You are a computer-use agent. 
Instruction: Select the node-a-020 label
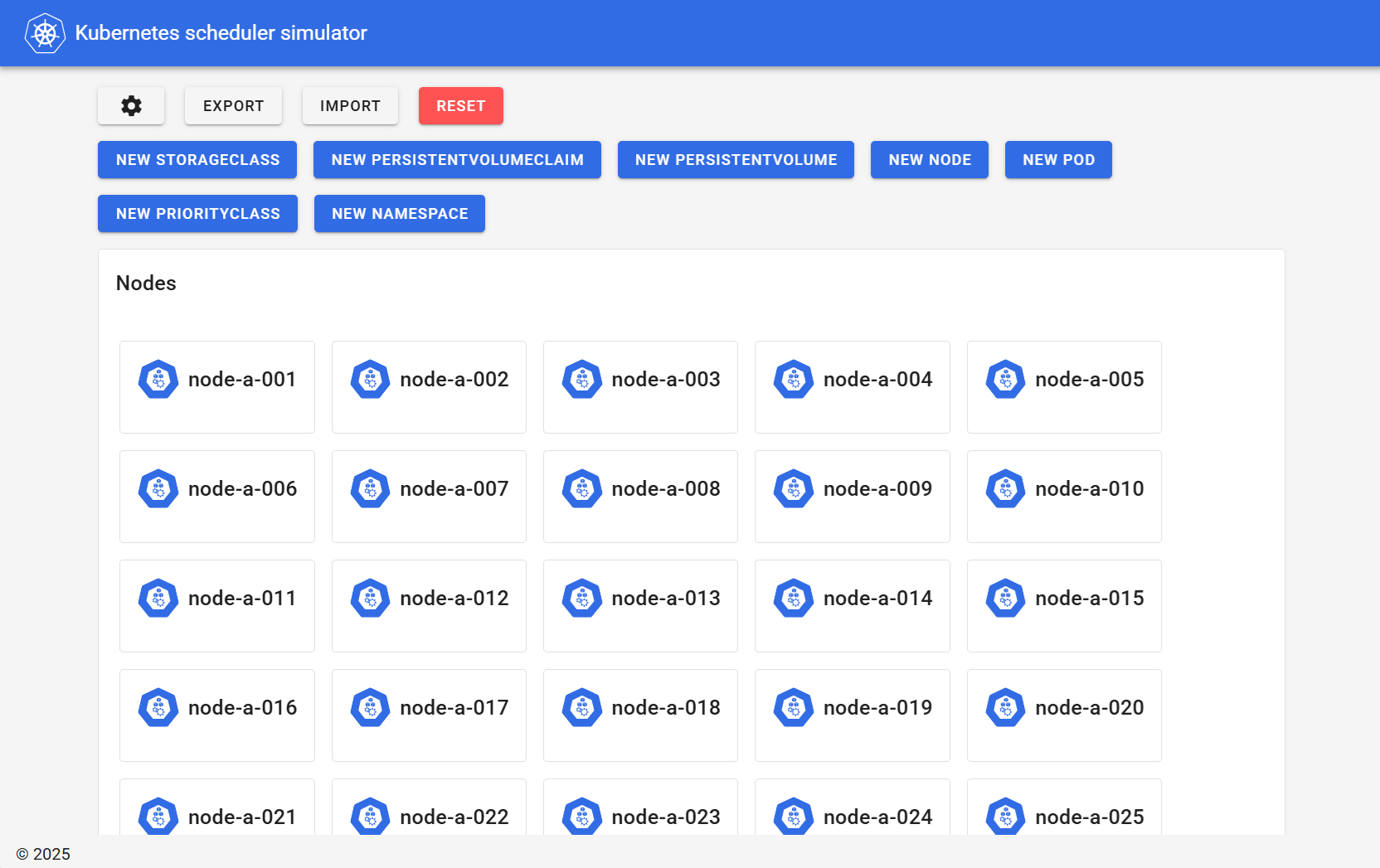[1090, 708]
